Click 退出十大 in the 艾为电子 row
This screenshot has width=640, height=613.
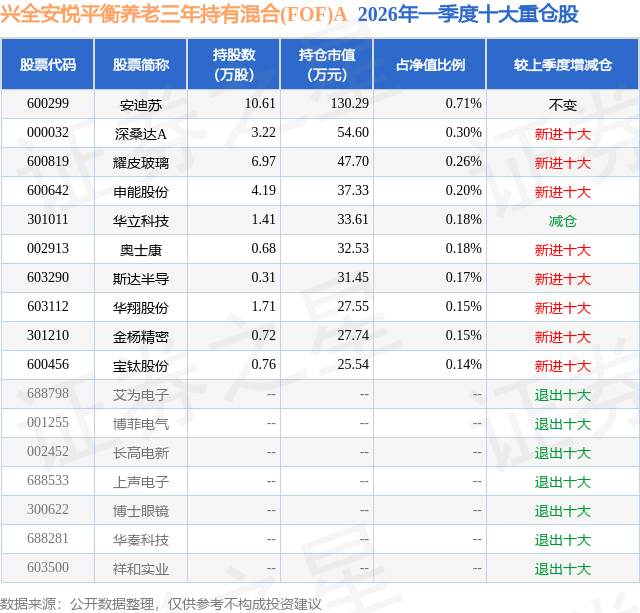pos(563,395)
